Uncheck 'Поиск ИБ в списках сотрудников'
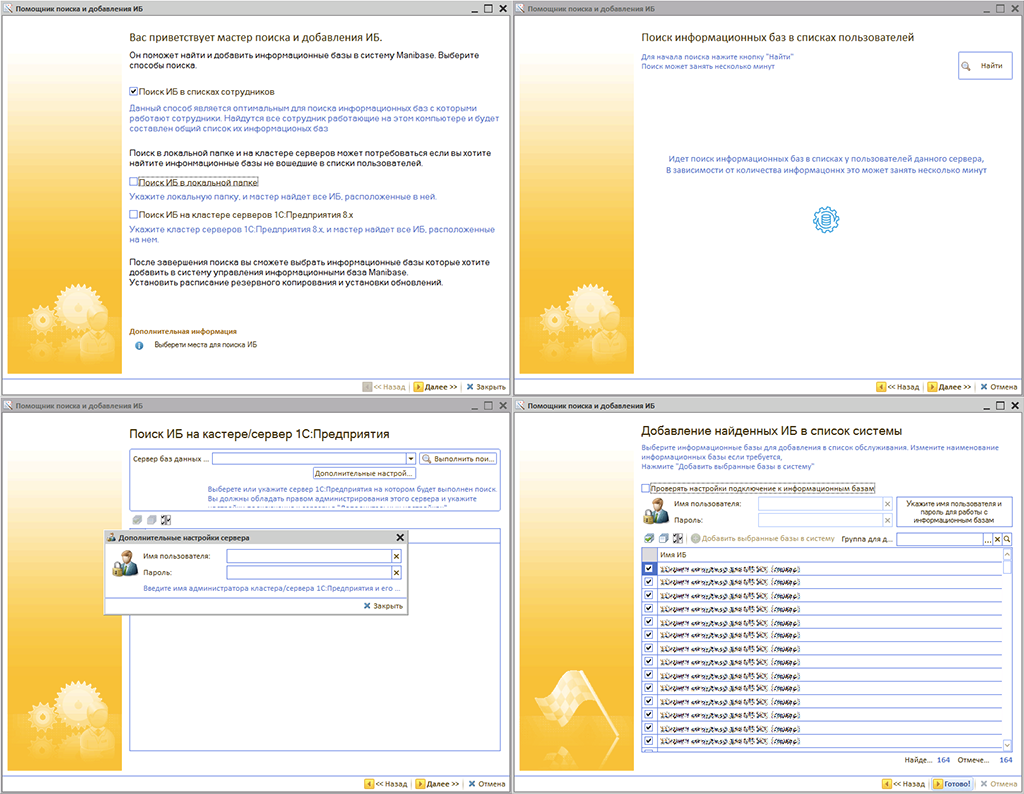1024x794 pixels. (134, 91)
